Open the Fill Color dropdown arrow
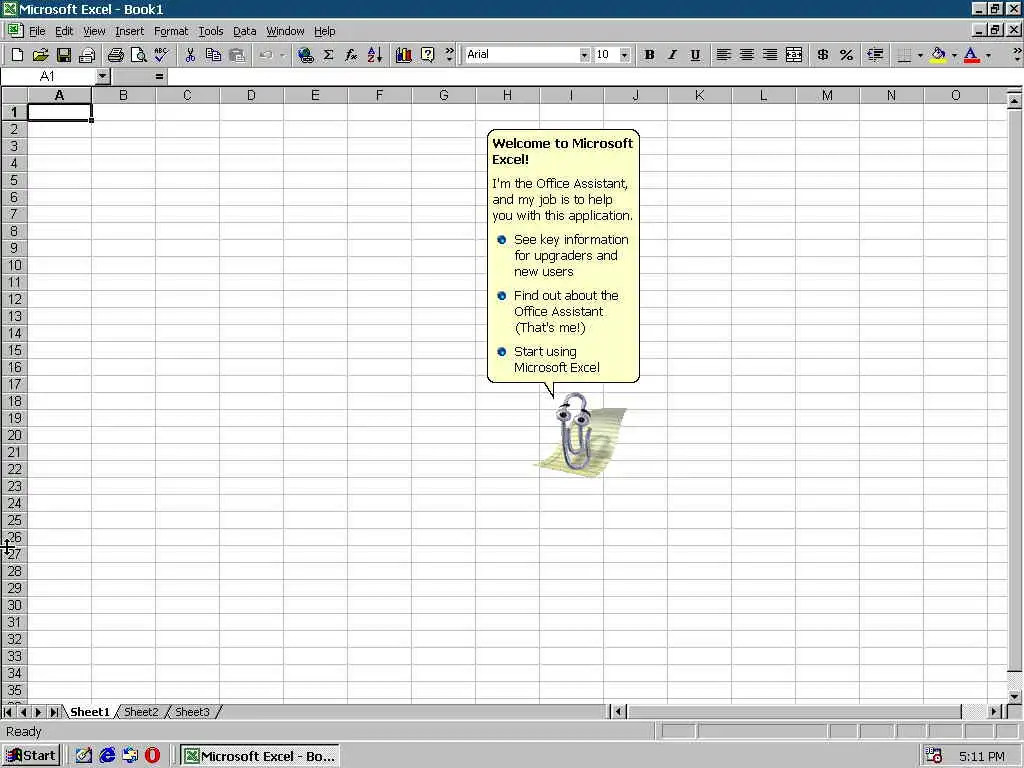Viewport: 1024px width, 768px height. point(954,55)
